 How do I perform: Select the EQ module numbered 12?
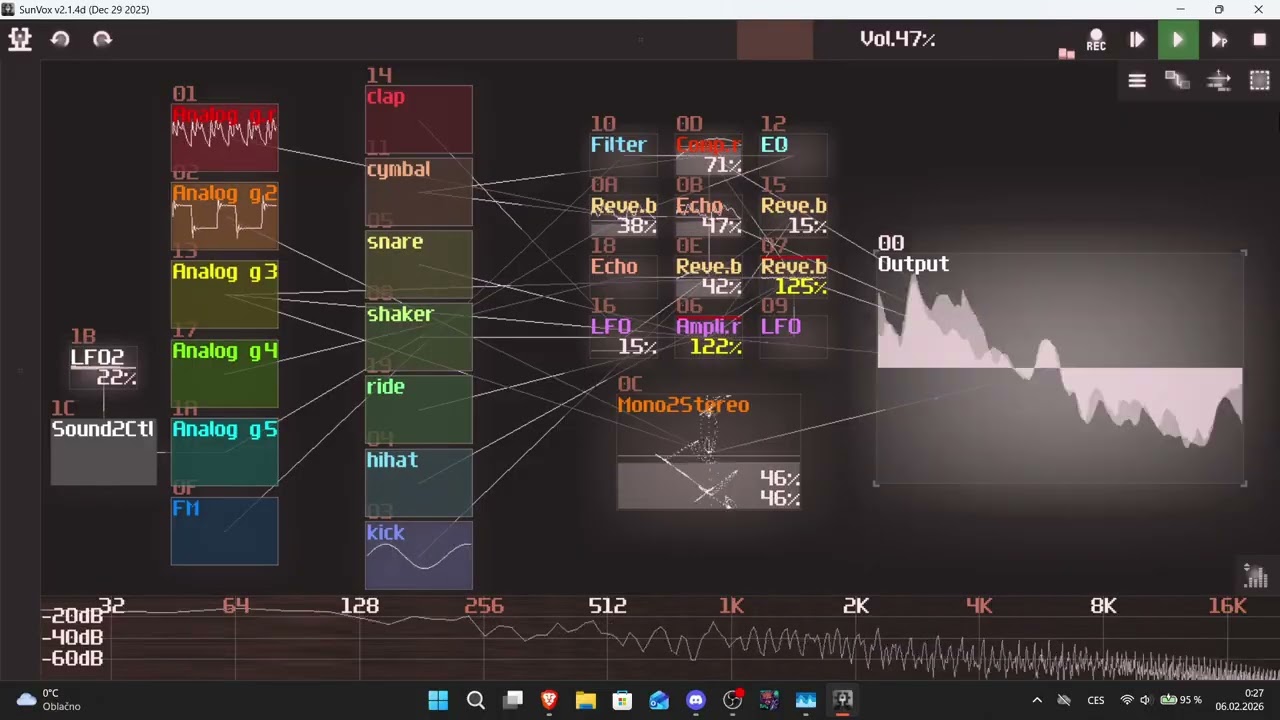point(794,155)
